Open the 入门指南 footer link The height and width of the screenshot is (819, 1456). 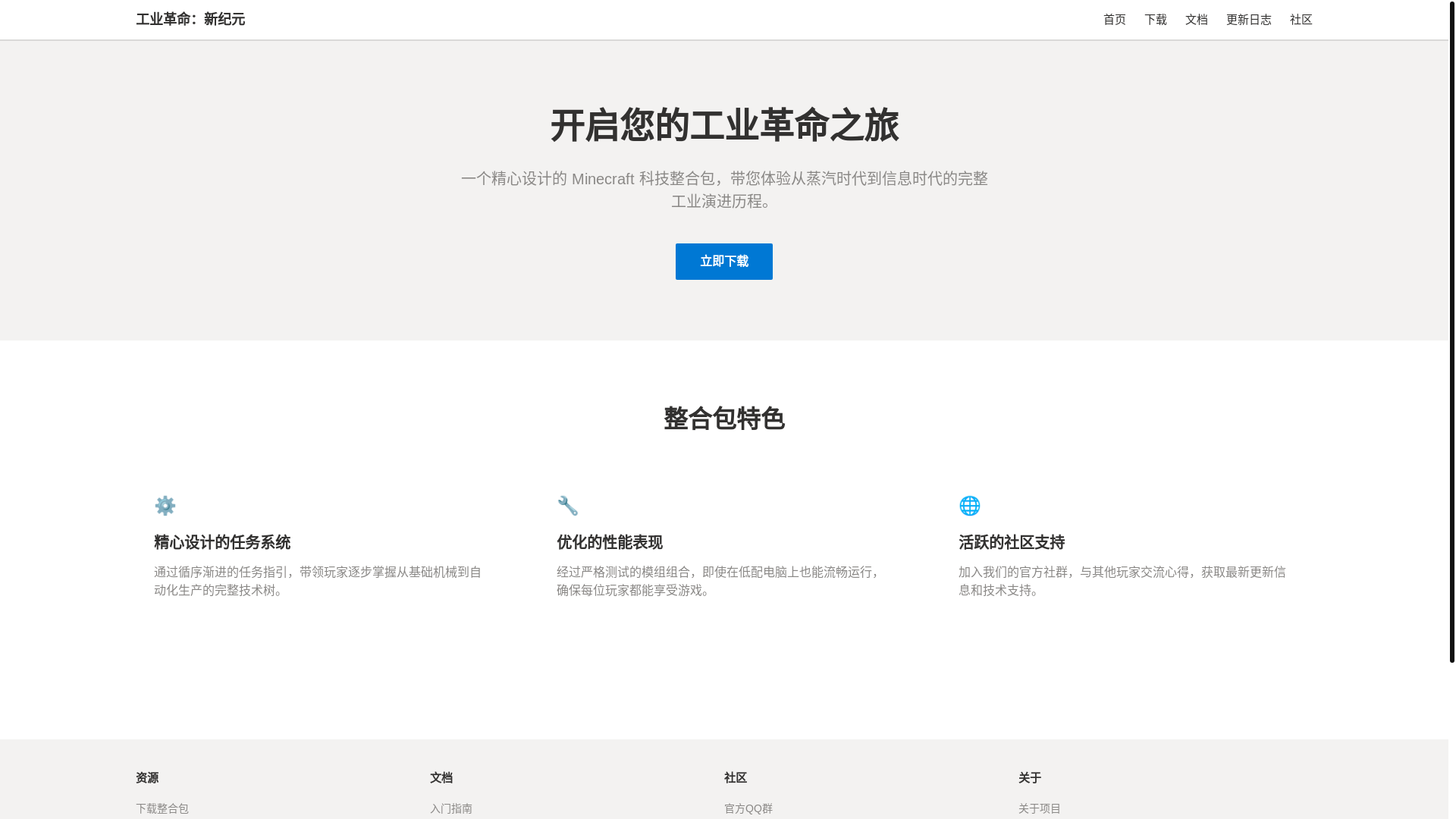(450, 808)
